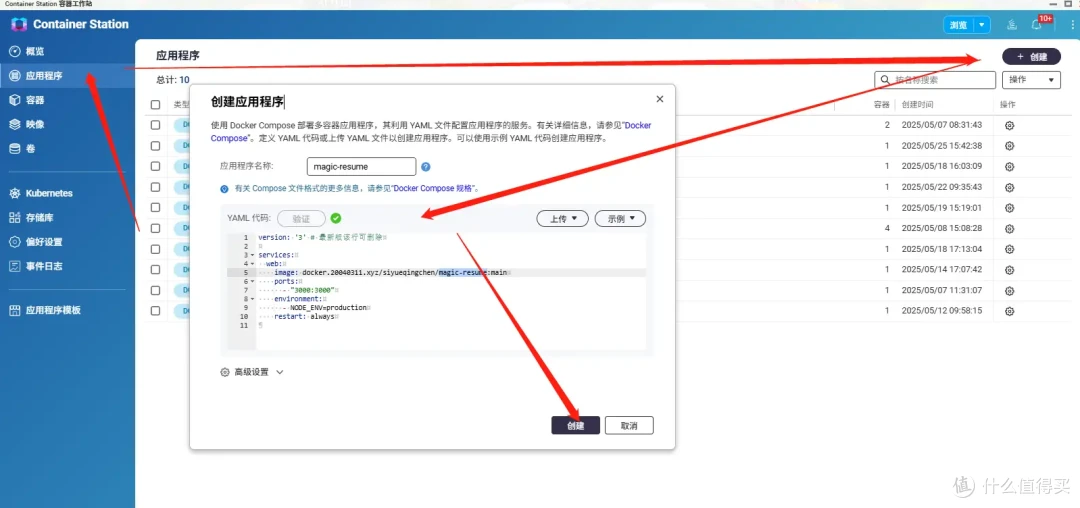Open the Docker Compose 规格 link
The width and height of the screenshot is (1080, 508).
(435, 188)
